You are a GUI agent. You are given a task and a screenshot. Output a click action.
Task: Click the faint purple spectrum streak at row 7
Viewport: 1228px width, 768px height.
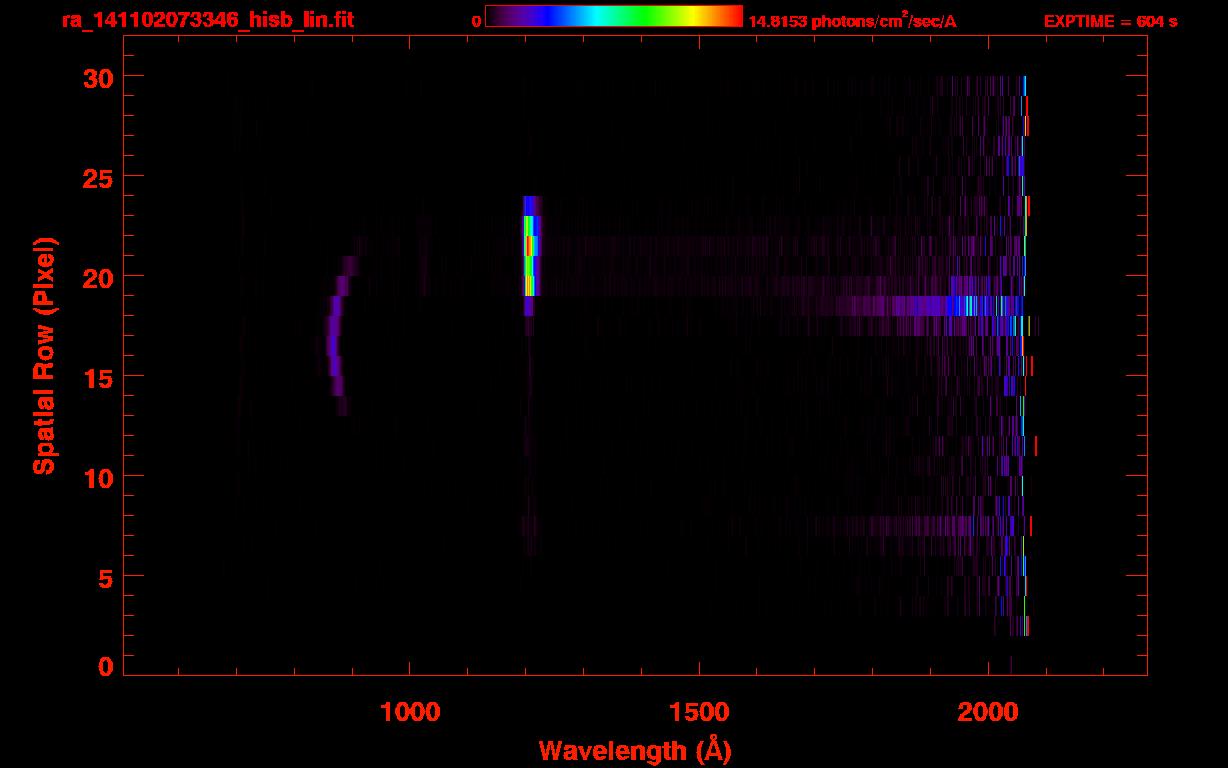click(900, 526)
